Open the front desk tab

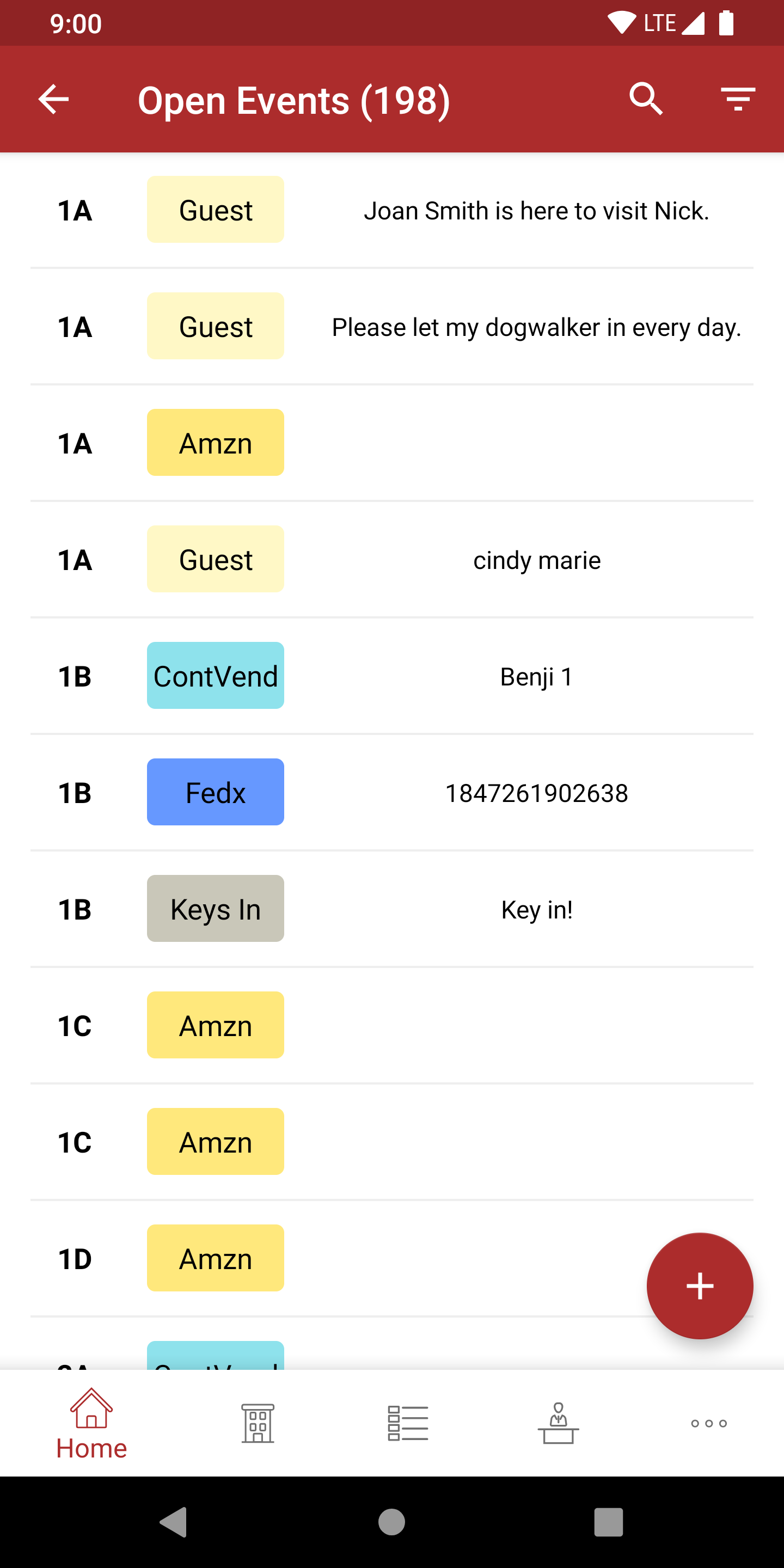click(558, 1423)
